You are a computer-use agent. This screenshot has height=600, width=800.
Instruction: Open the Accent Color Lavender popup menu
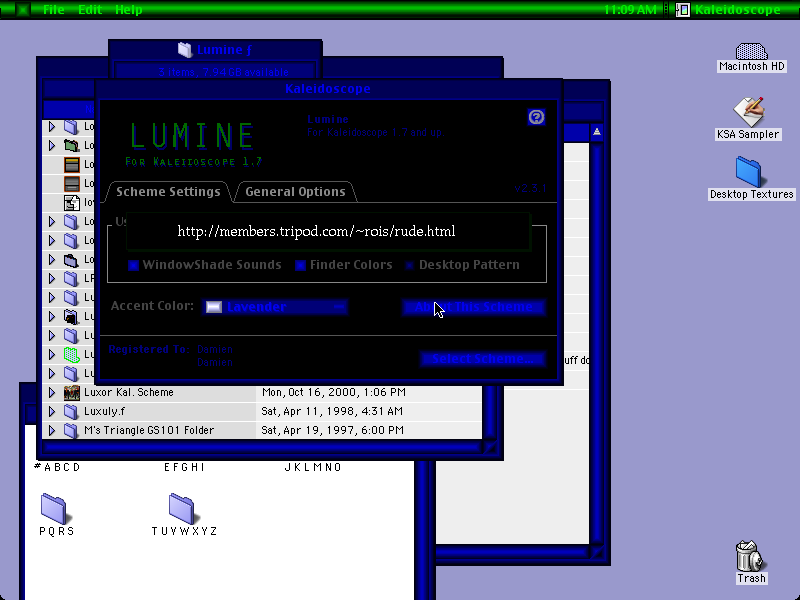click(x=274, y=307)
